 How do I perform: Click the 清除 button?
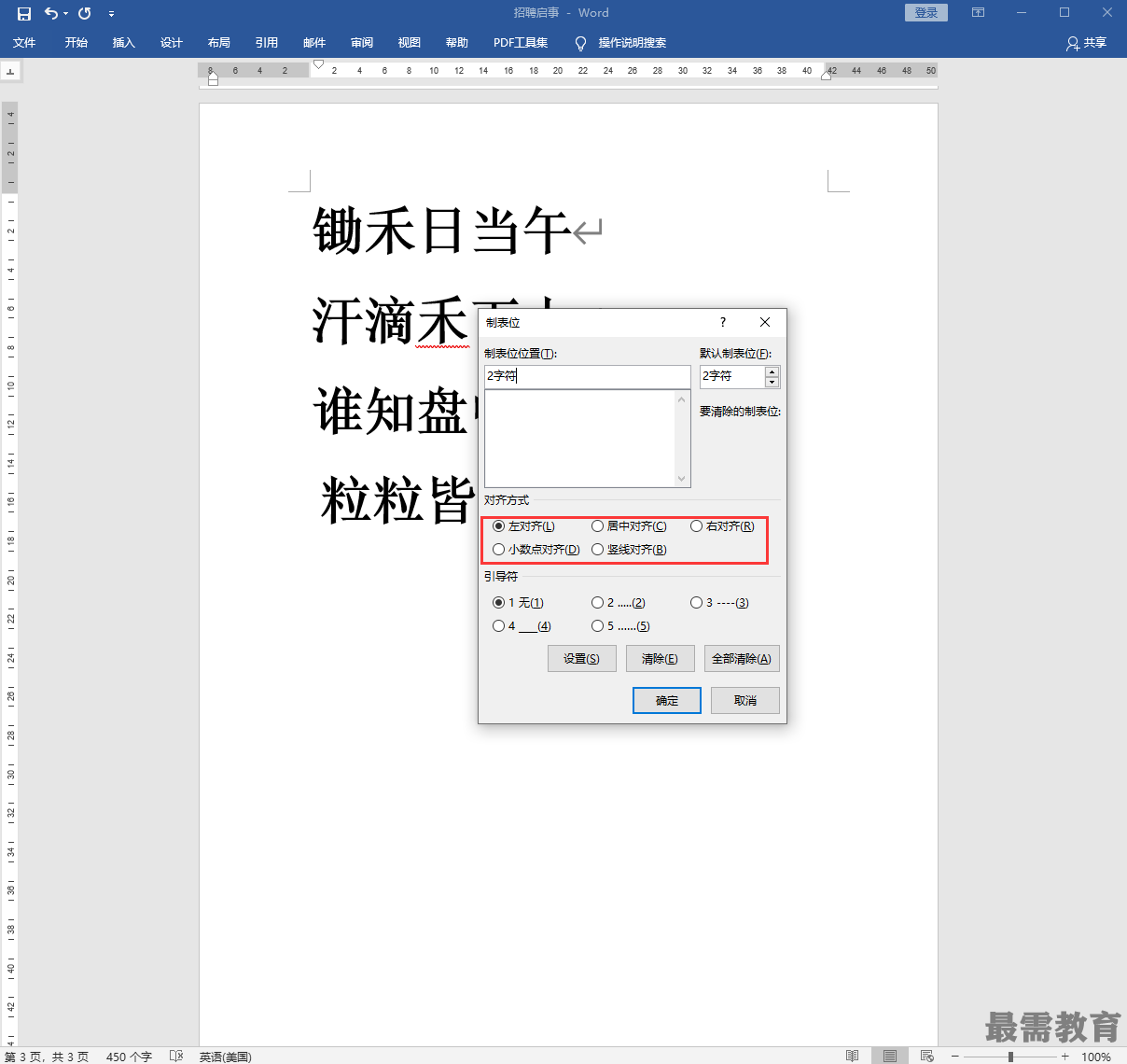click(660, 659)
